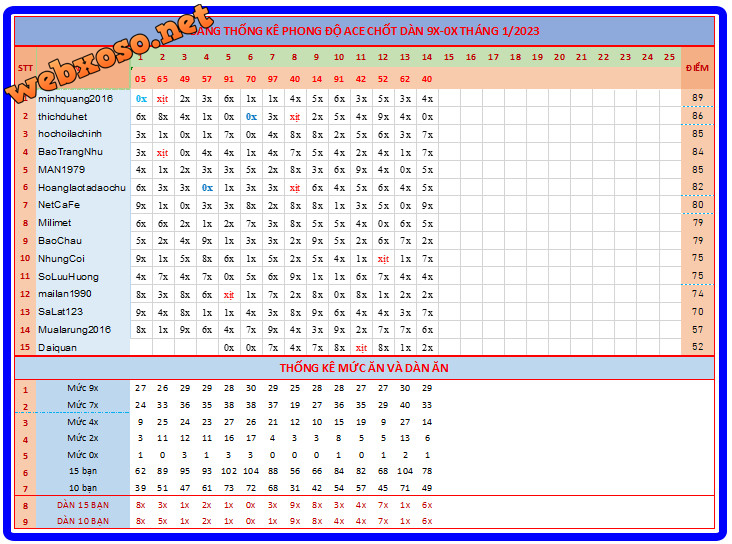Select the DÀN 15 BẠN label

click(83, 505)
